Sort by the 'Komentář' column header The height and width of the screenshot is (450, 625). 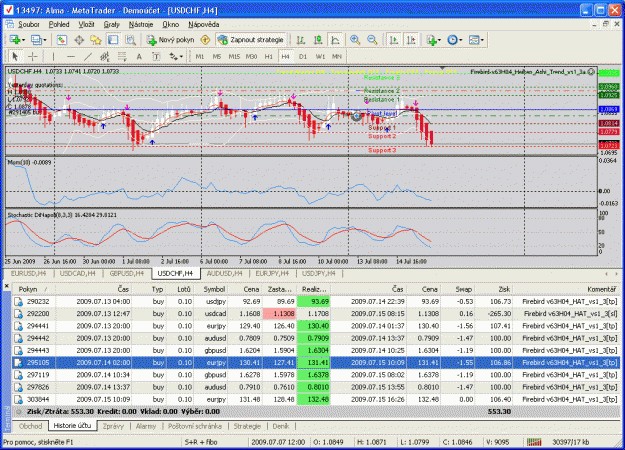566,289
